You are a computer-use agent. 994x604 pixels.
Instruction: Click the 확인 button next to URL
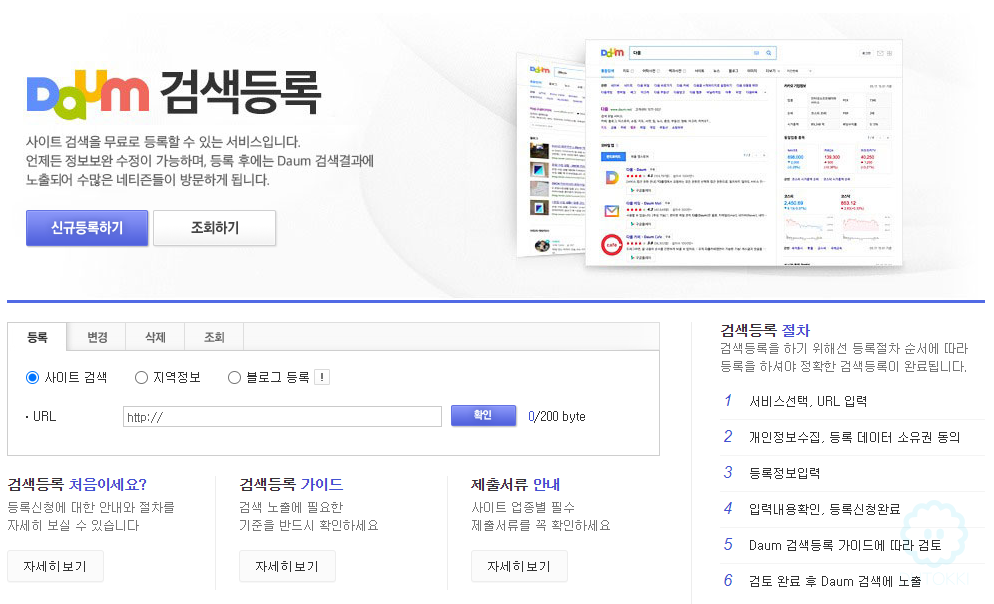[x=483, y=415]
